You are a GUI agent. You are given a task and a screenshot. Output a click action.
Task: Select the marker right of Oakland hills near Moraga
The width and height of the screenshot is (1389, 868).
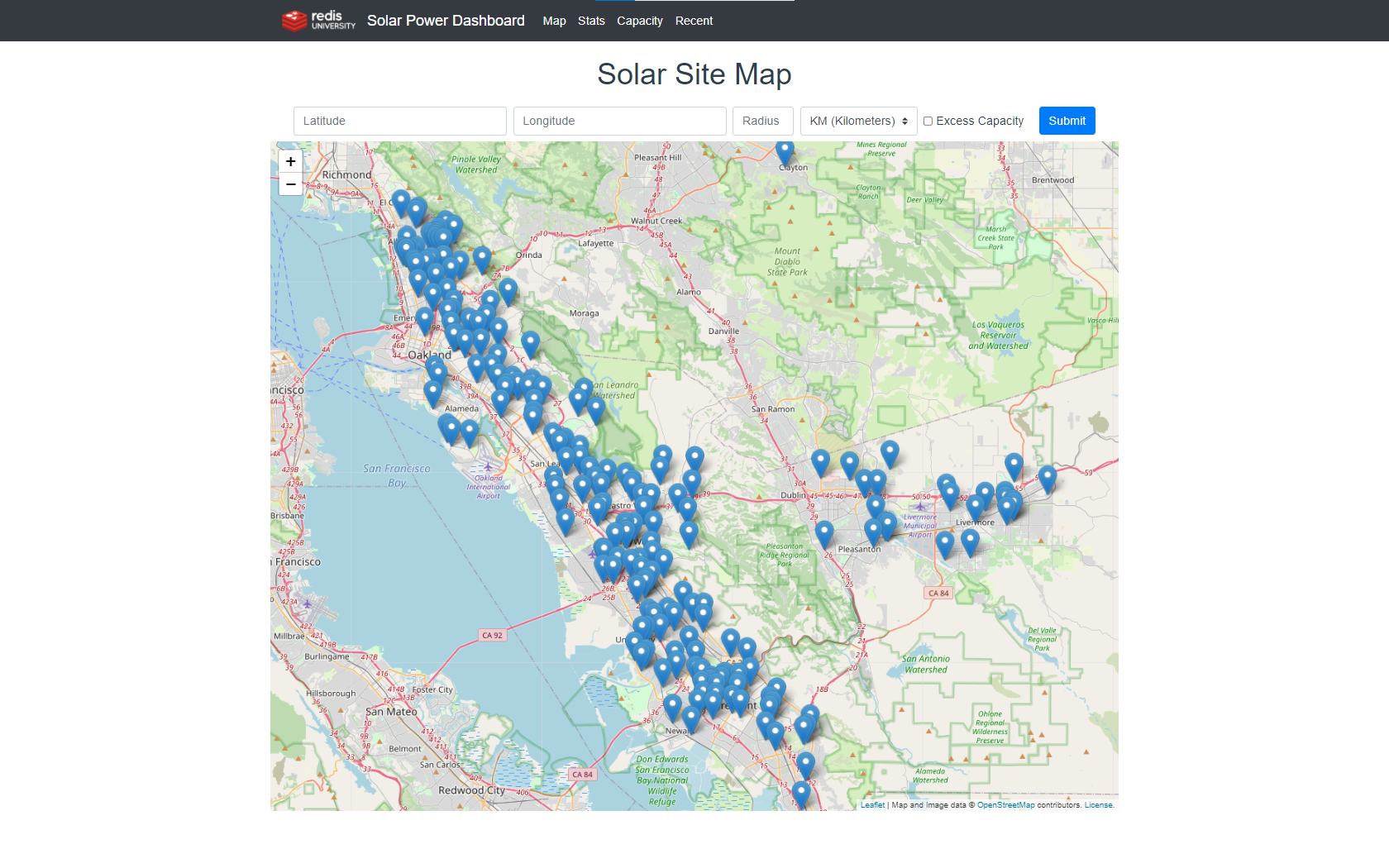(531, 343)
